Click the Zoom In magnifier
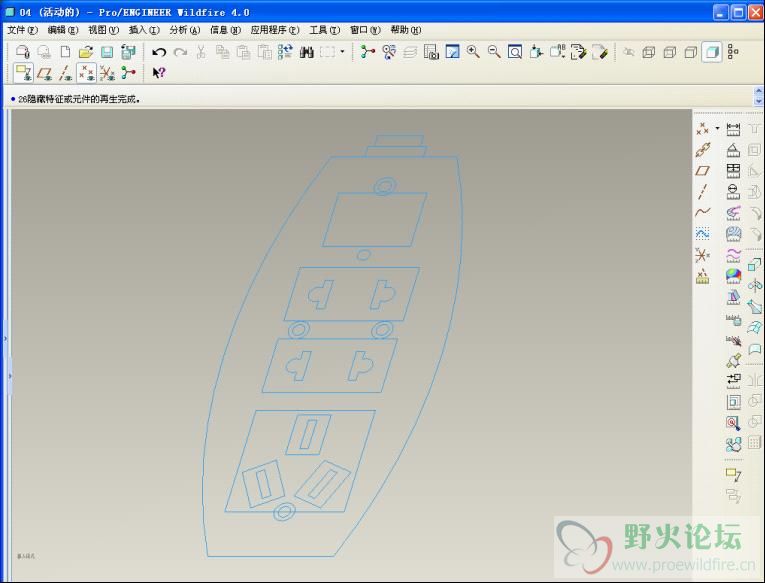 coord(473,52)
